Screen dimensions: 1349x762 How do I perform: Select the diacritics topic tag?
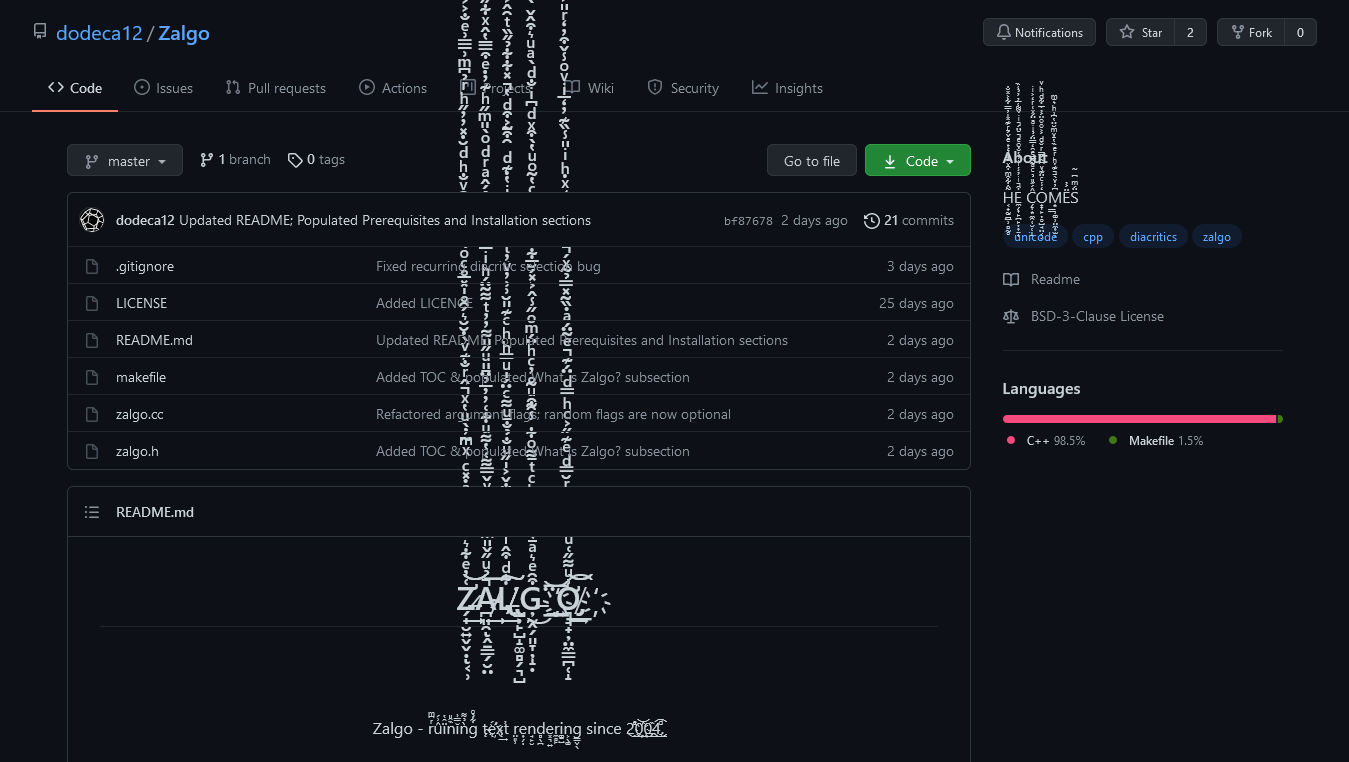tap(1154, 237)
